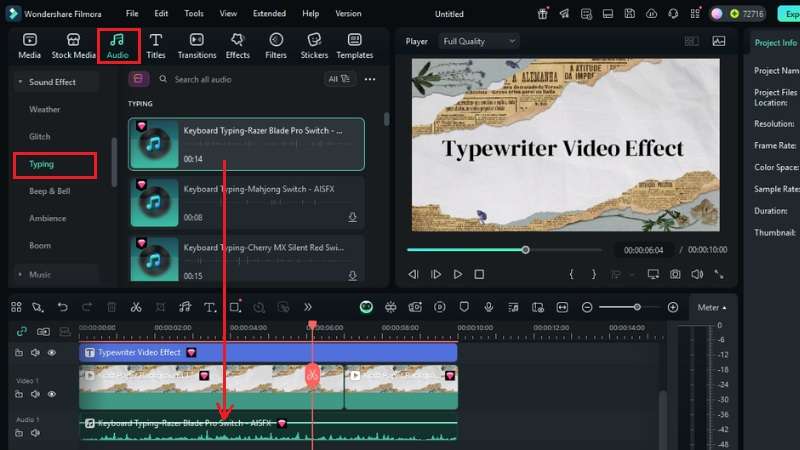Image resolution: width=800 pixels, height=450 pixels.
Task: Select the Beep & Bell category
Action: [x=49, y=191]
